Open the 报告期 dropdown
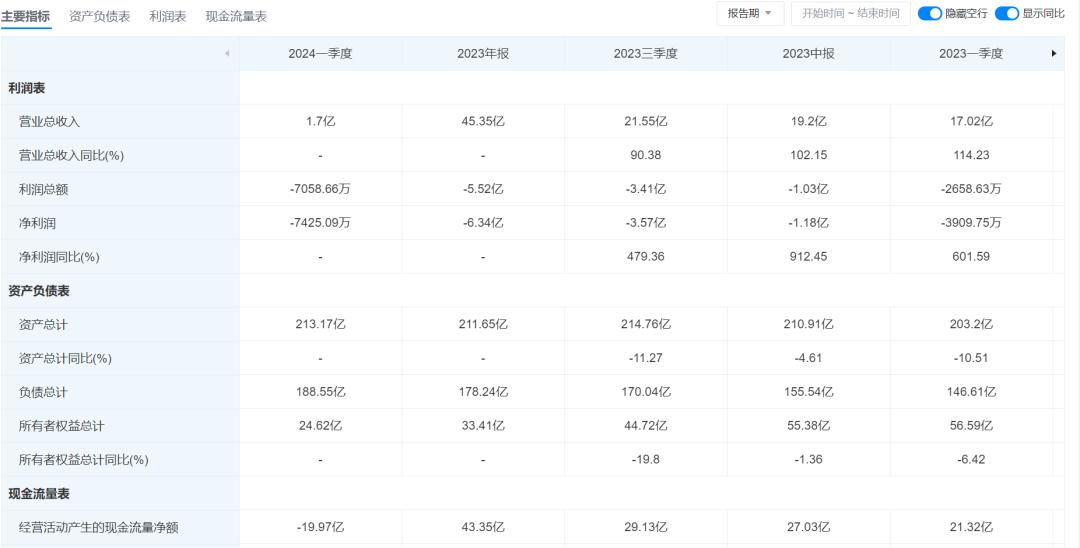1080x548 pixels. tap(750, 14)
